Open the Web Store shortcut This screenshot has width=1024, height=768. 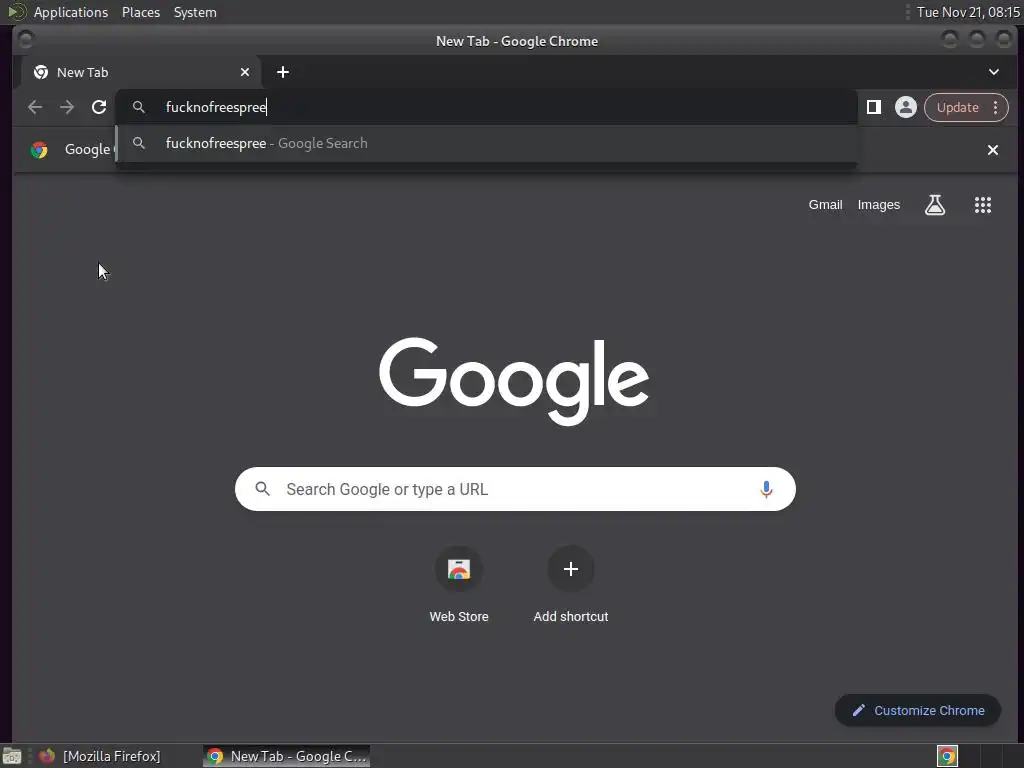[459, 585]
